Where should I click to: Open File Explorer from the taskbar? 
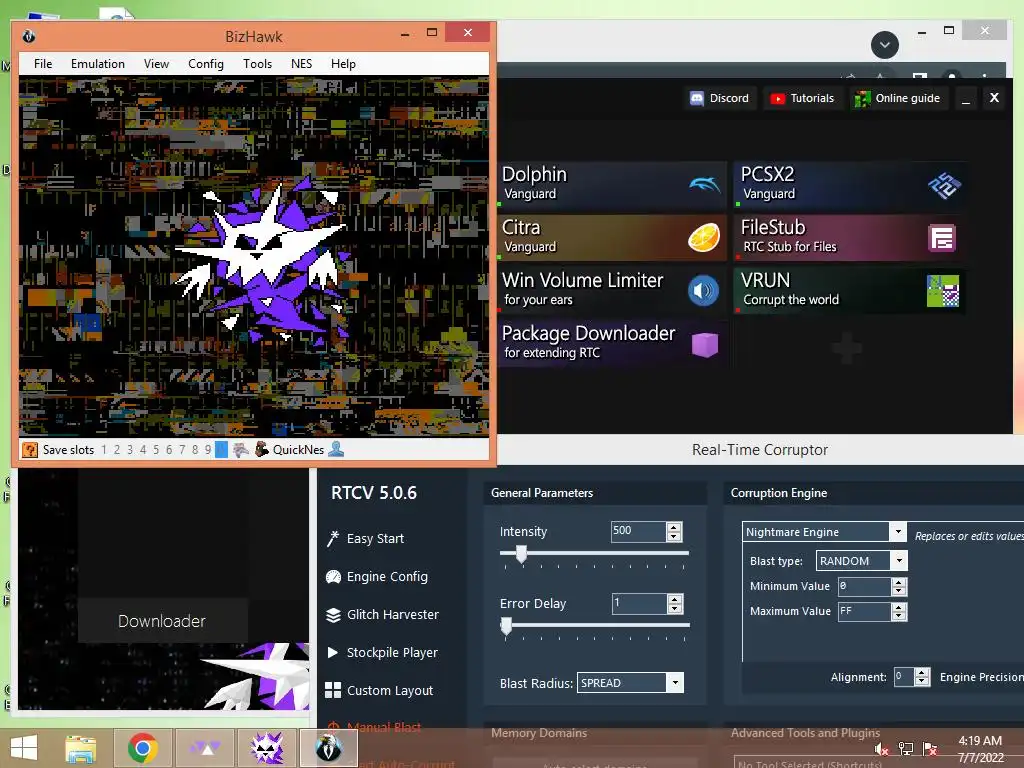[81, 748]
